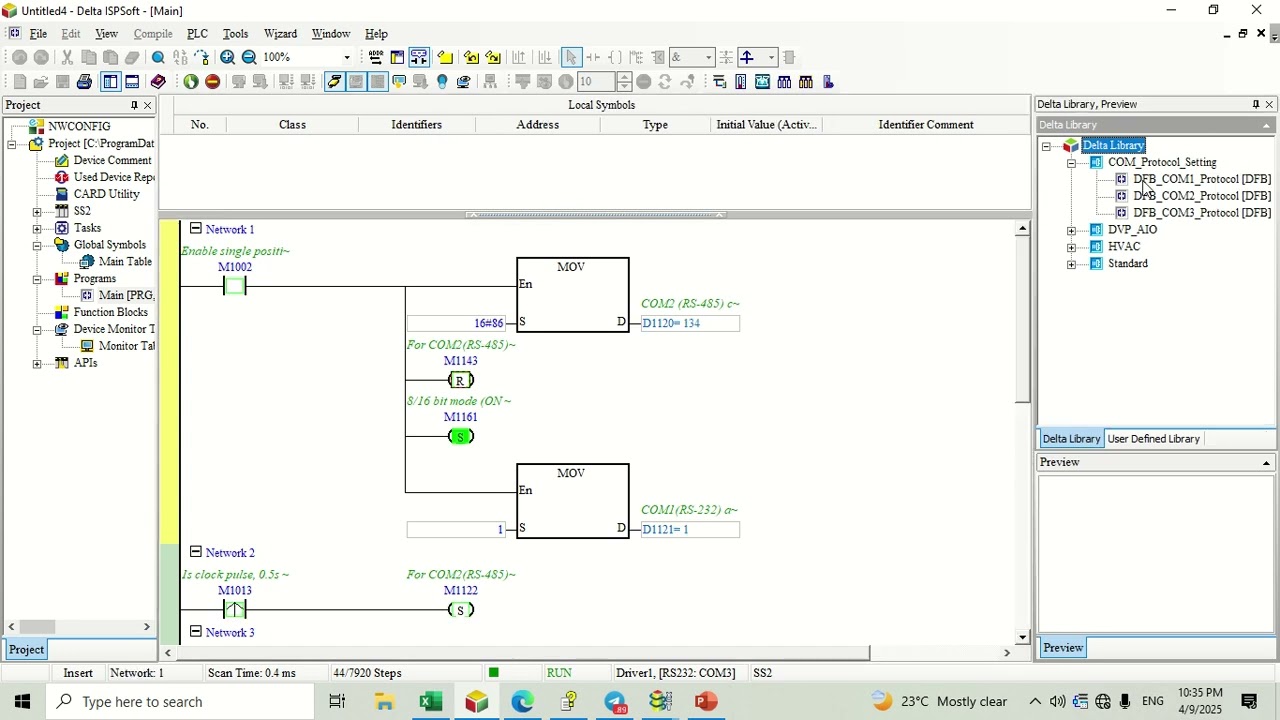Open the rising edge contact type dropdown
1280x720 pixels.
tap(770, 57)
